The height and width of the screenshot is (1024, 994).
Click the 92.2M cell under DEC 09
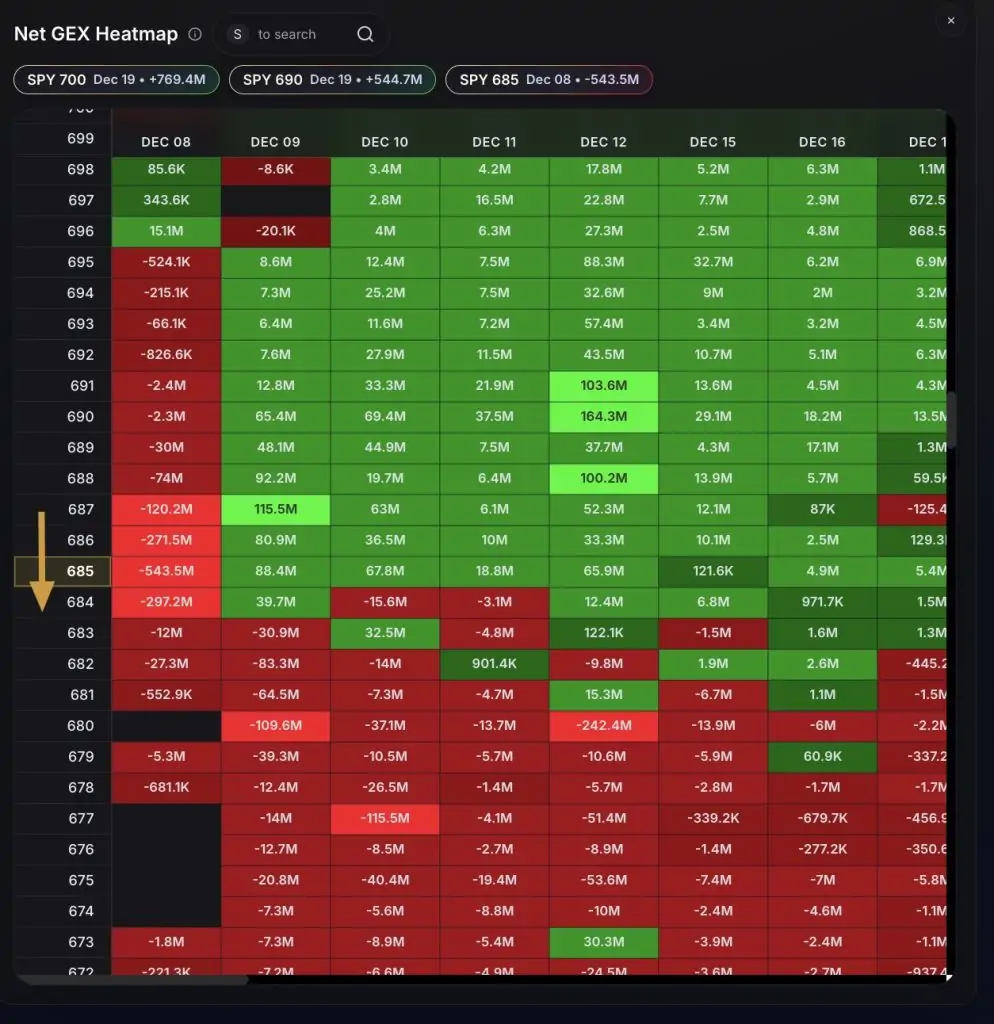(276, 478)
